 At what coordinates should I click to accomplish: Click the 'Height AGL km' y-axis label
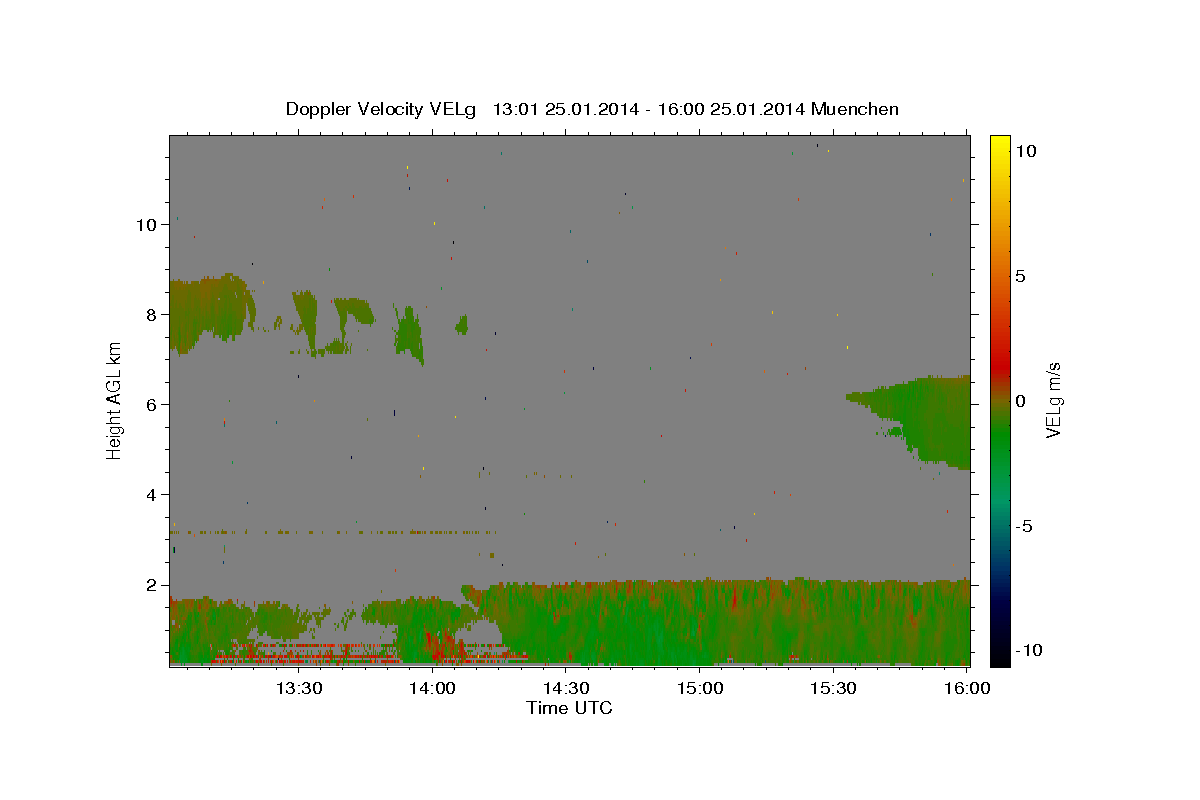(x=114, y=400)
